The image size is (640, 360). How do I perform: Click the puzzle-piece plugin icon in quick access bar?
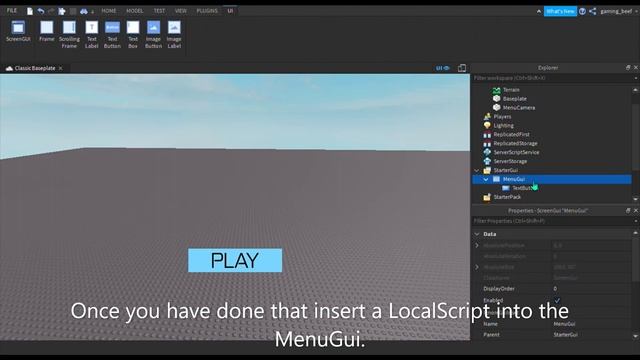click(x=62, y=11)
